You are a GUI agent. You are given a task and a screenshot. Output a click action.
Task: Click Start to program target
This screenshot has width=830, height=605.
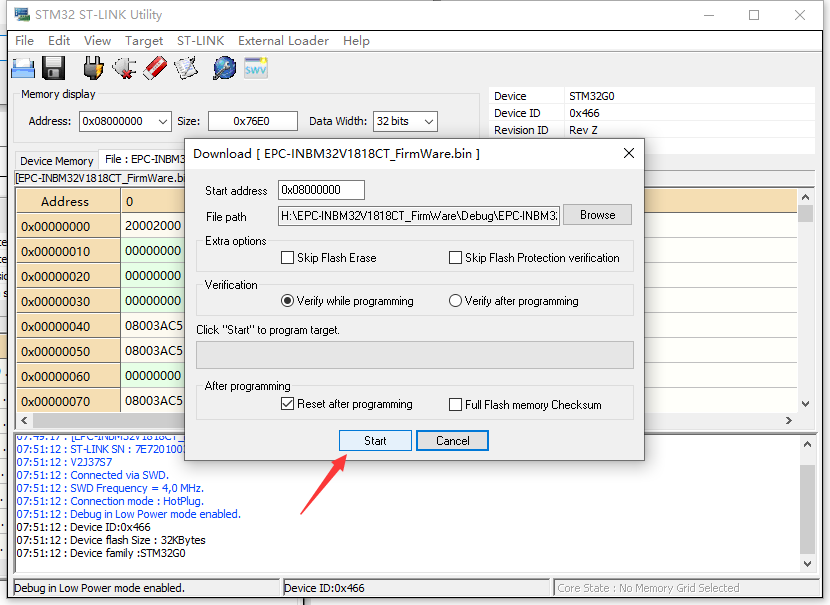(x=375, y=440)
